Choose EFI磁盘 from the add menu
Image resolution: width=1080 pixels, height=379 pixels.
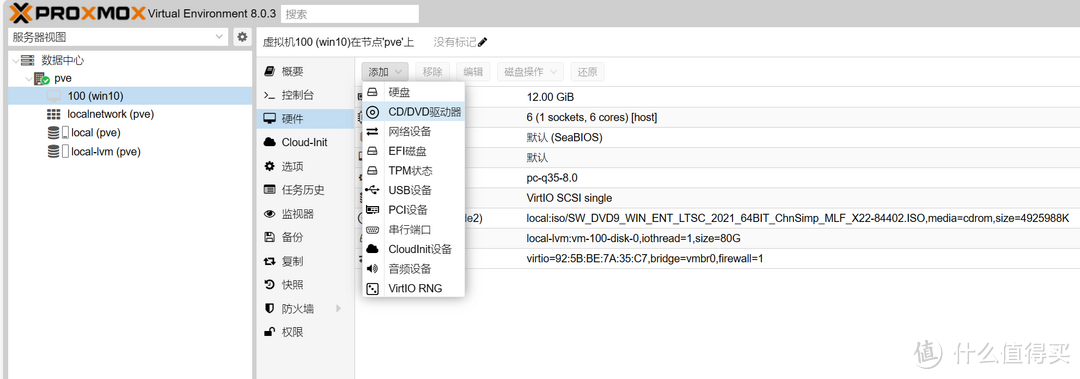pyautogui.click(x=413, y=151)
